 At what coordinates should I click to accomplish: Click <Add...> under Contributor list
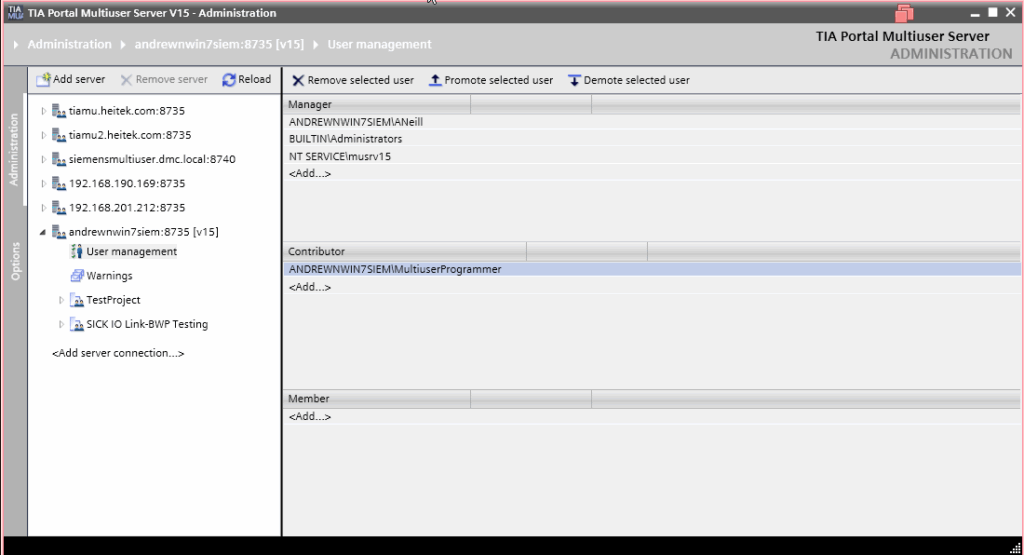tap(310, 287)
